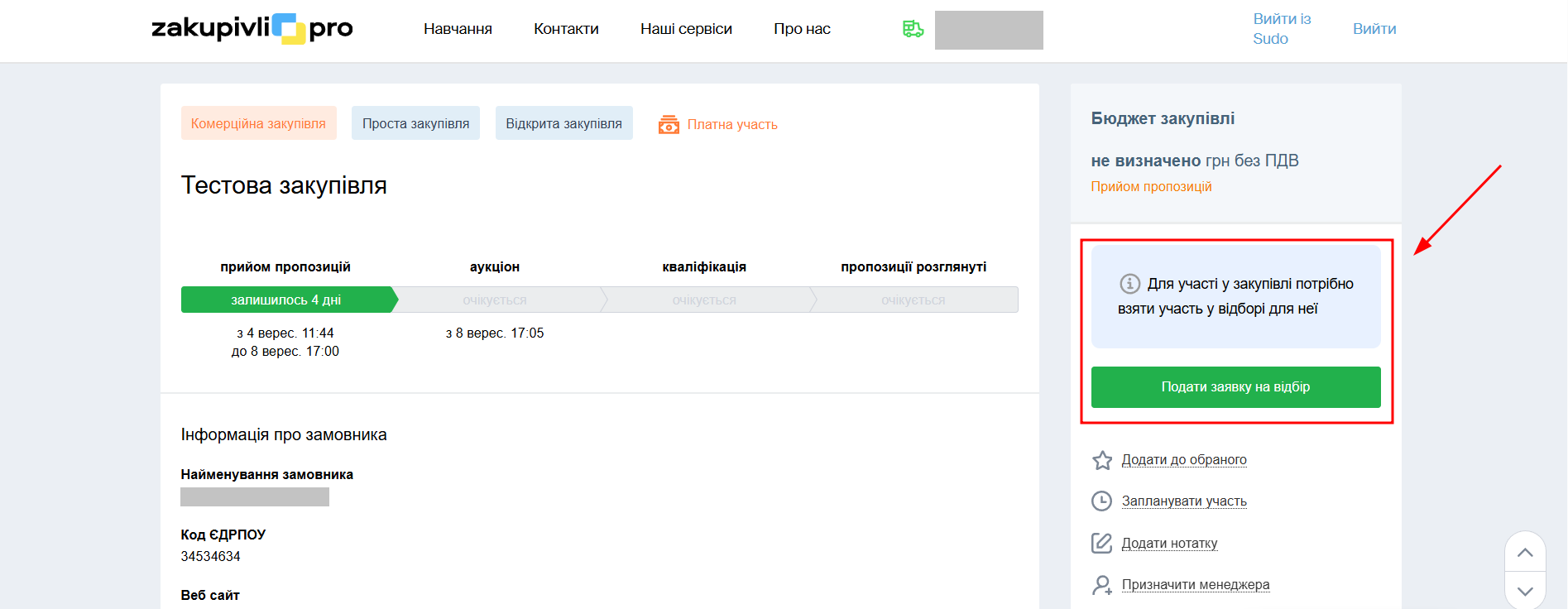Click the pencil note icon
The width and height of the screenshot is (1568, 609).
point(1102,544)
